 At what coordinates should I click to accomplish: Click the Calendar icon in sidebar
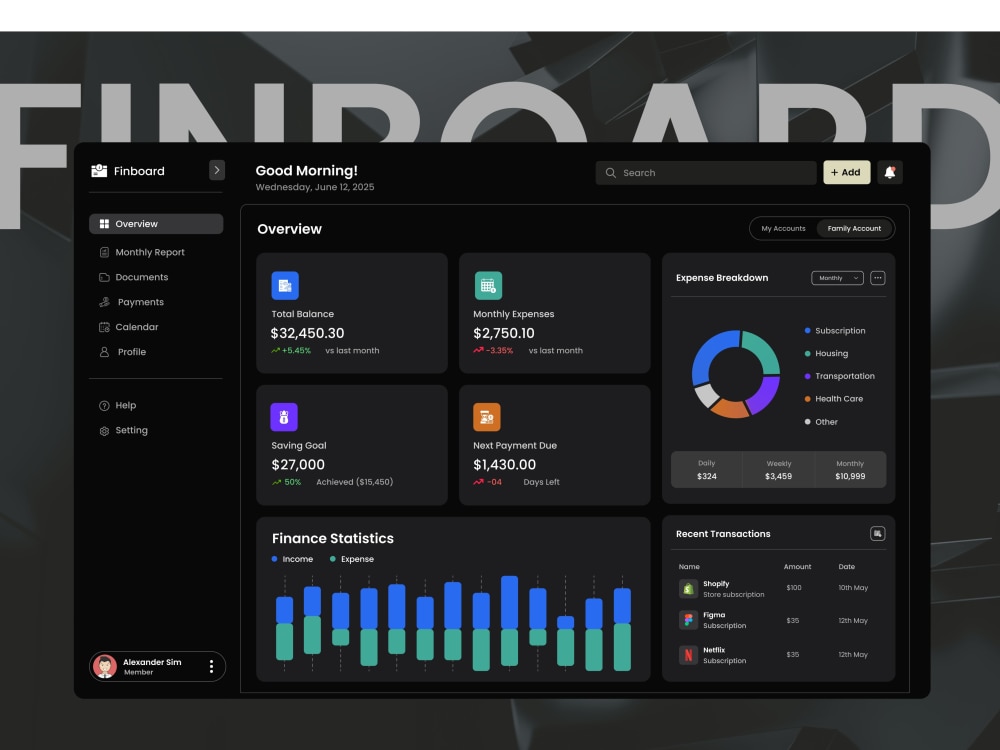[x=104, y=327]
